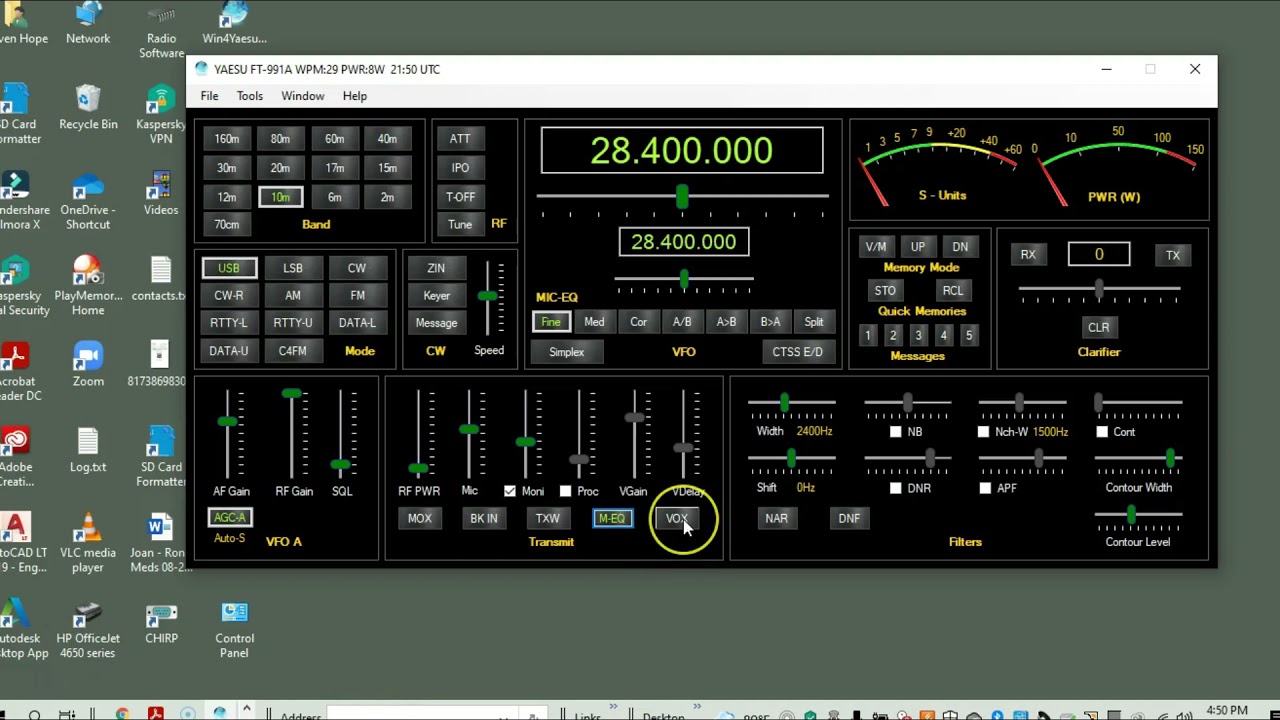Click the clarifier RX button
This screenshot has height=720, width=1280.
pos(1028,255)
